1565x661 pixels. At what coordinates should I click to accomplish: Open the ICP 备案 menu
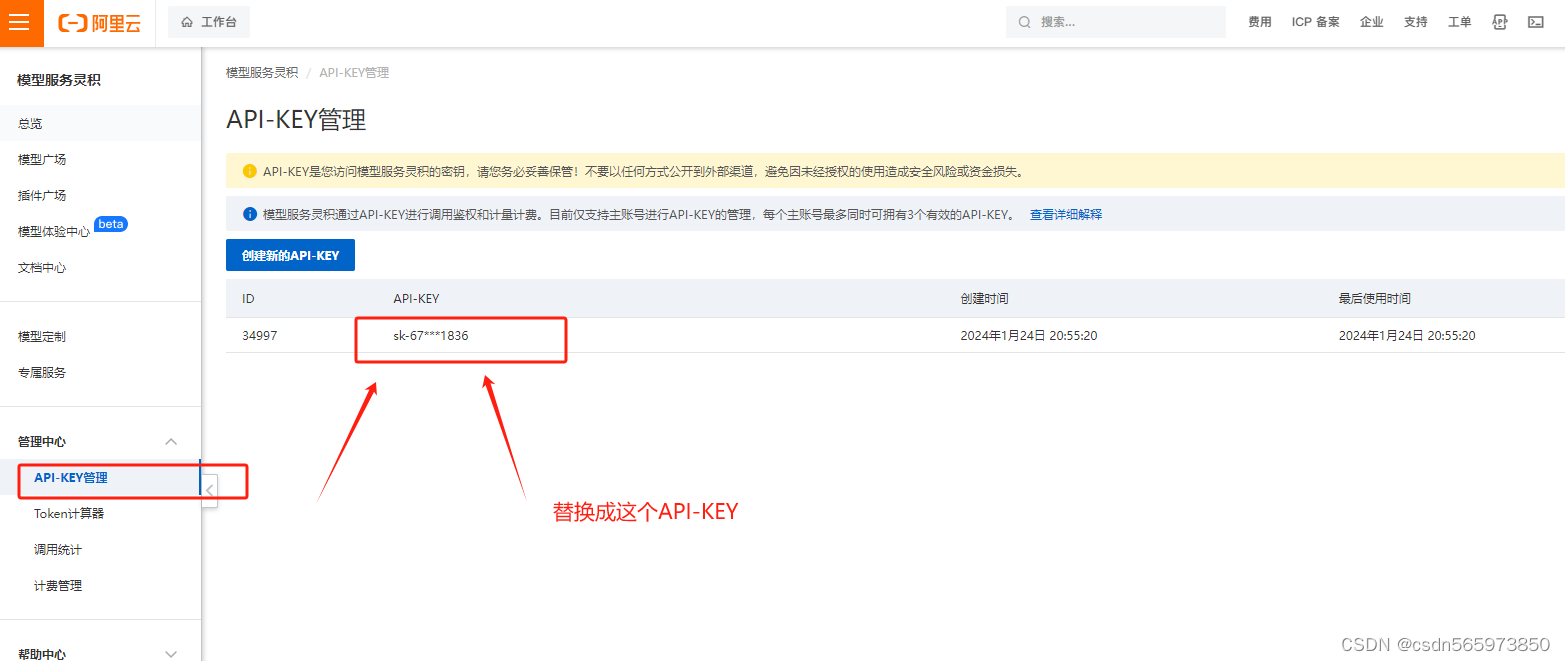[x=1316, y=22]
